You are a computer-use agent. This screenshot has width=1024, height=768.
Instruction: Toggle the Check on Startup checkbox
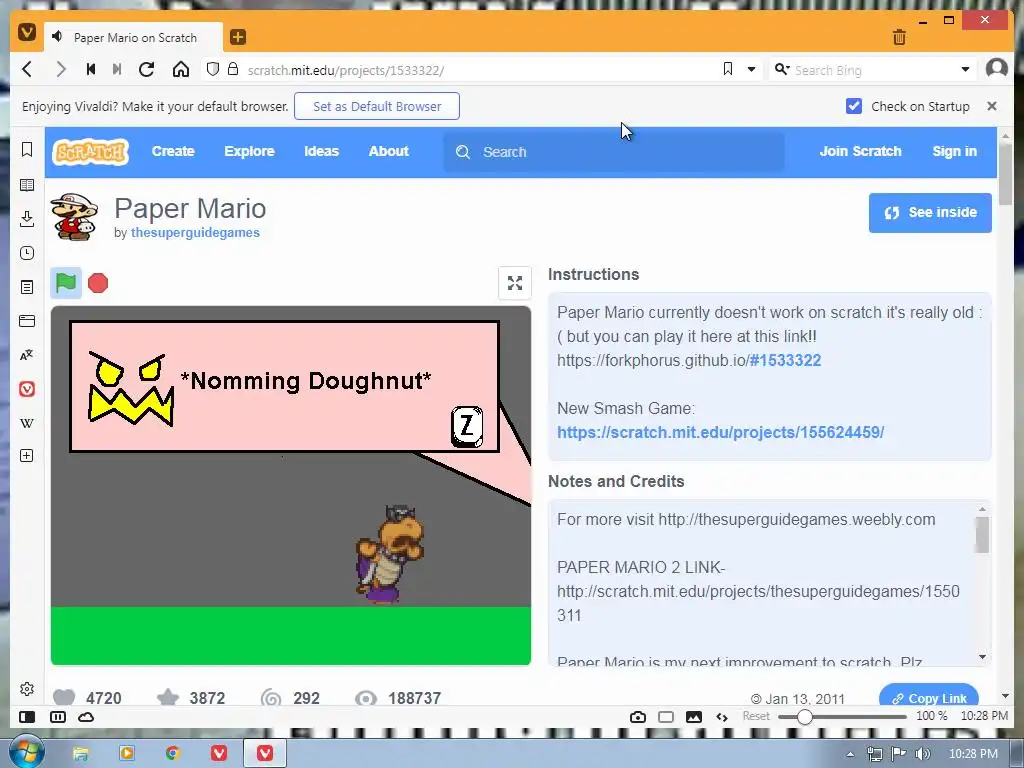click(854, 106)
